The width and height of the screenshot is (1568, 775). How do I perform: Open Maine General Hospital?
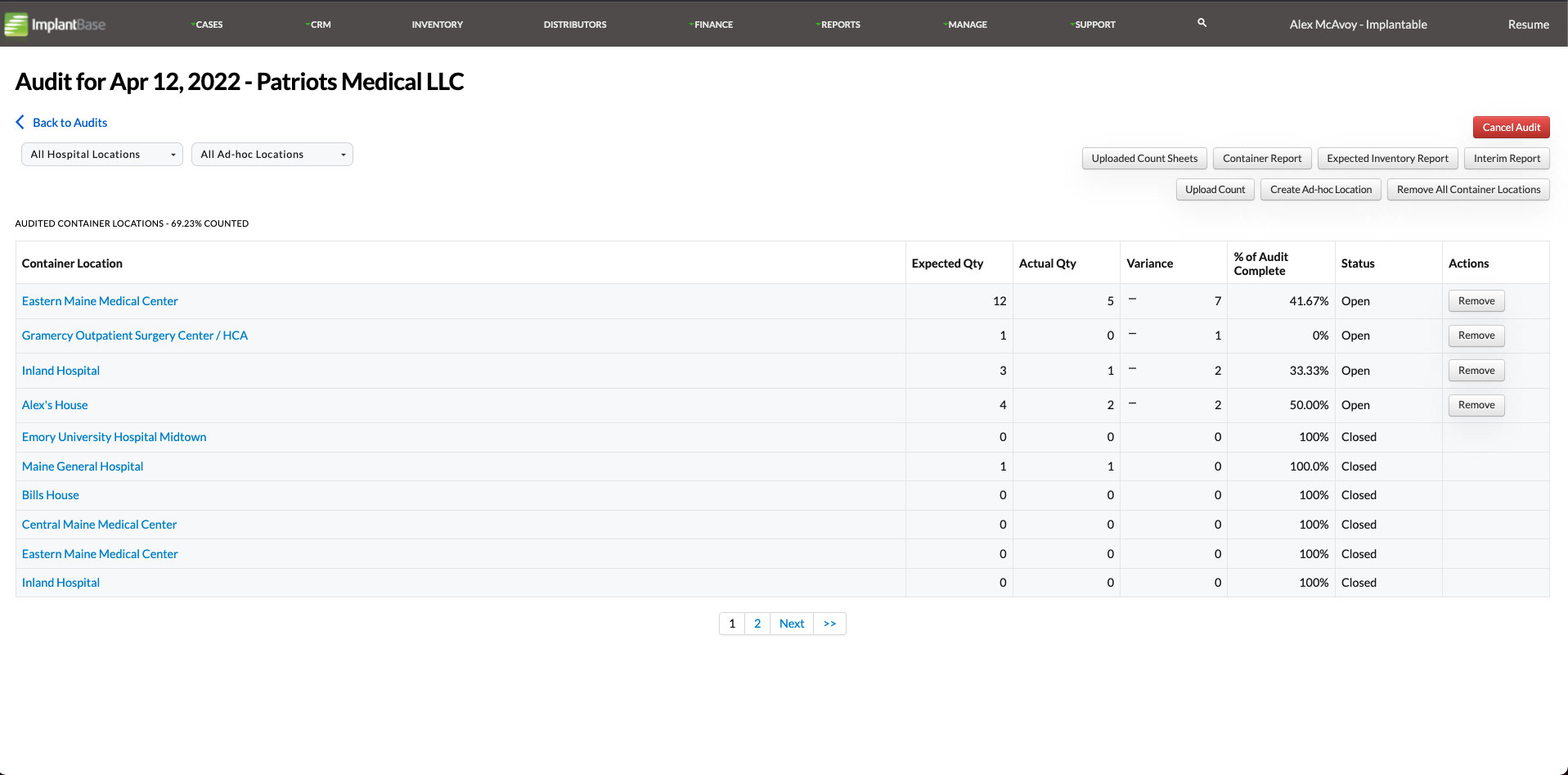click(x=83, y=466)
